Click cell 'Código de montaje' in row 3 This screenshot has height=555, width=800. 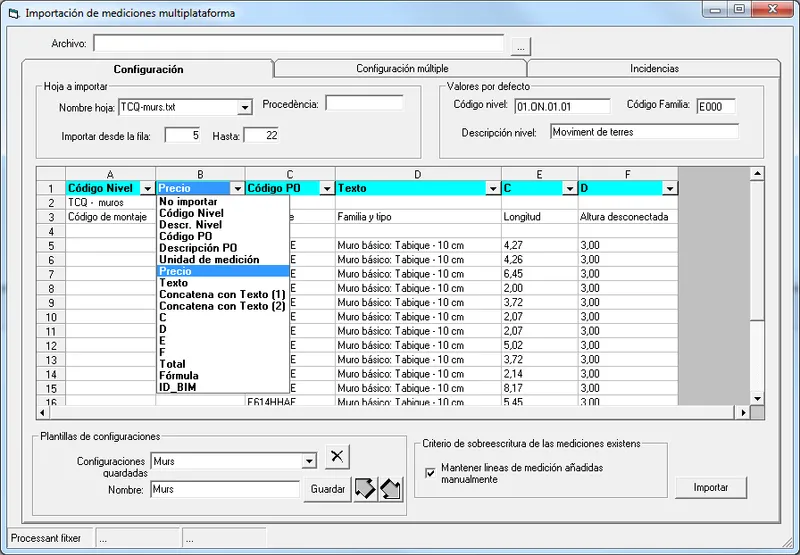click(110, 217)
